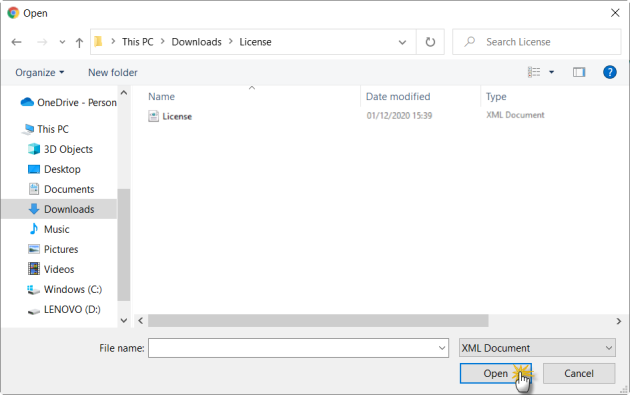Open the Organize menu
The height and width of the screenshot is (395, 630).
[x=39, y=72]
